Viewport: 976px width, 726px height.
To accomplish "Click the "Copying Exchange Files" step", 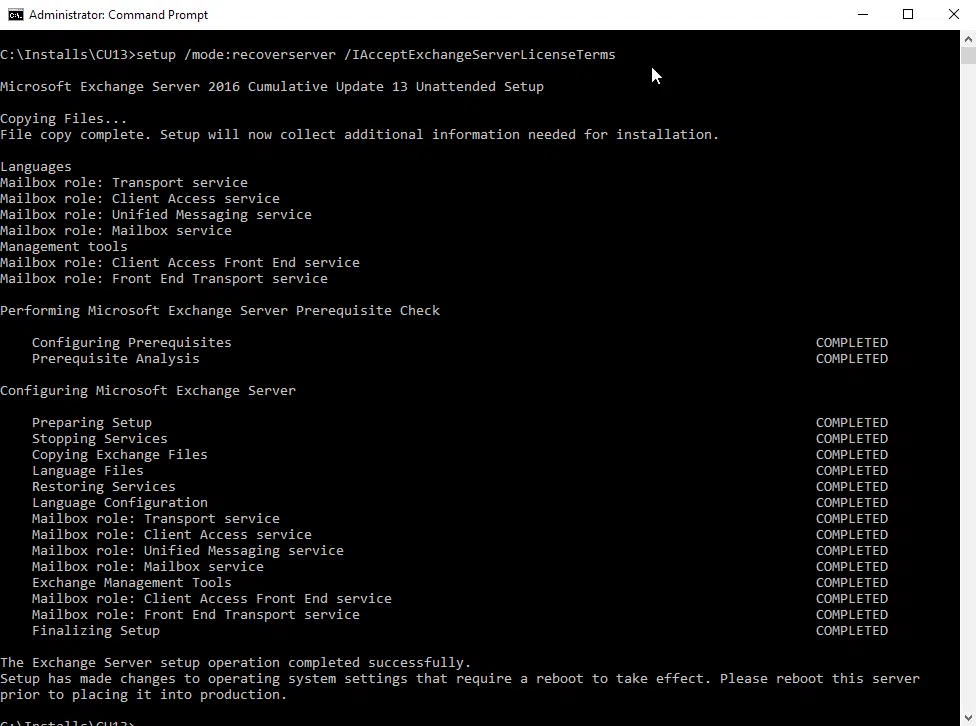I will point(120,455).
